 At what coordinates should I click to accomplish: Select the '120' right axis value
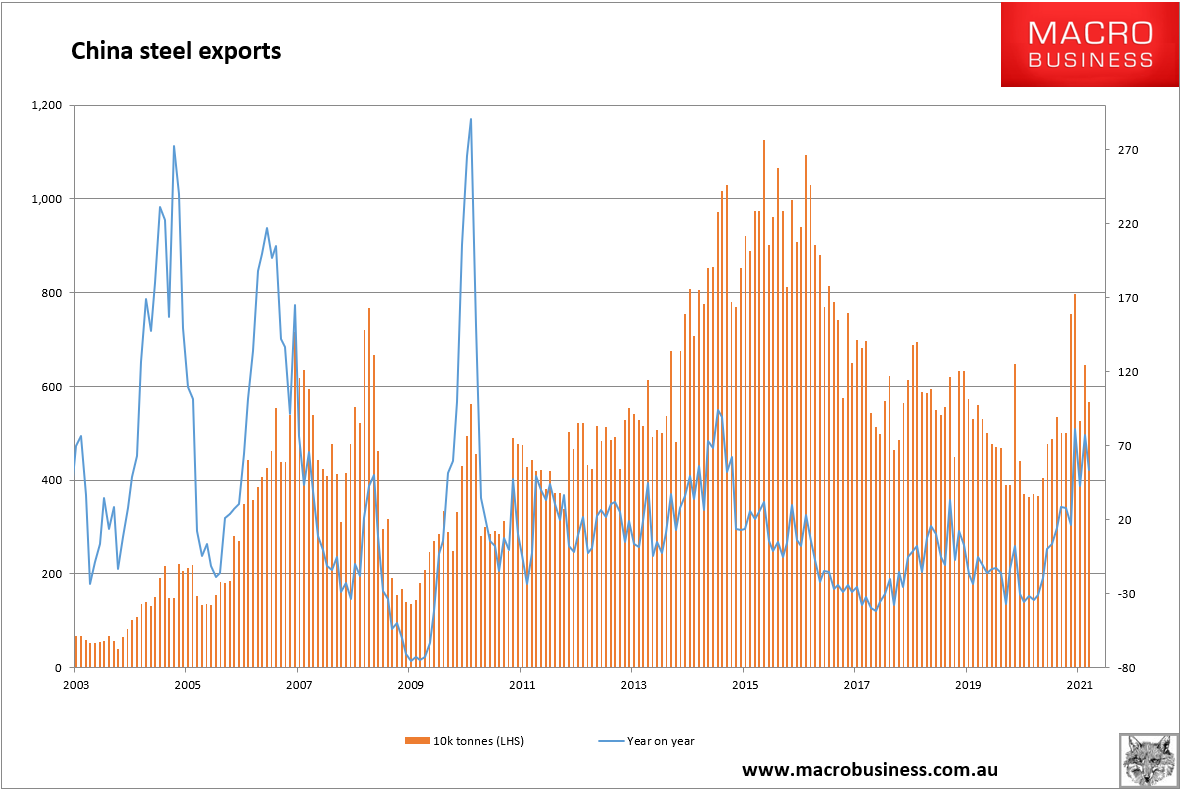coord(1128,372)
